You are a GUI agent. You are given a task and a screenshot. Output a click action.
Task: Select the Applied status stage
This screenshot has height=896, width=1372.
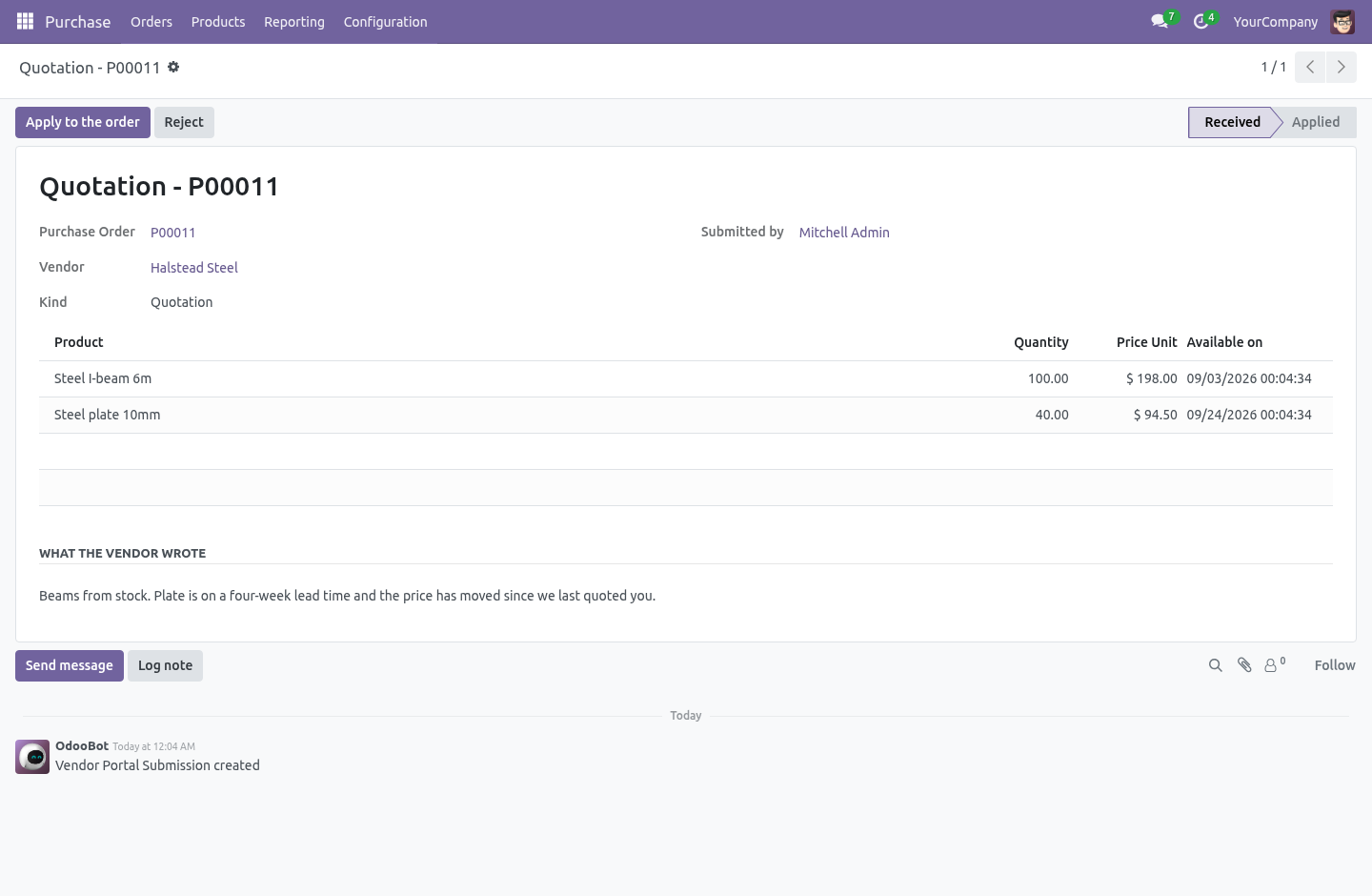1316,122
